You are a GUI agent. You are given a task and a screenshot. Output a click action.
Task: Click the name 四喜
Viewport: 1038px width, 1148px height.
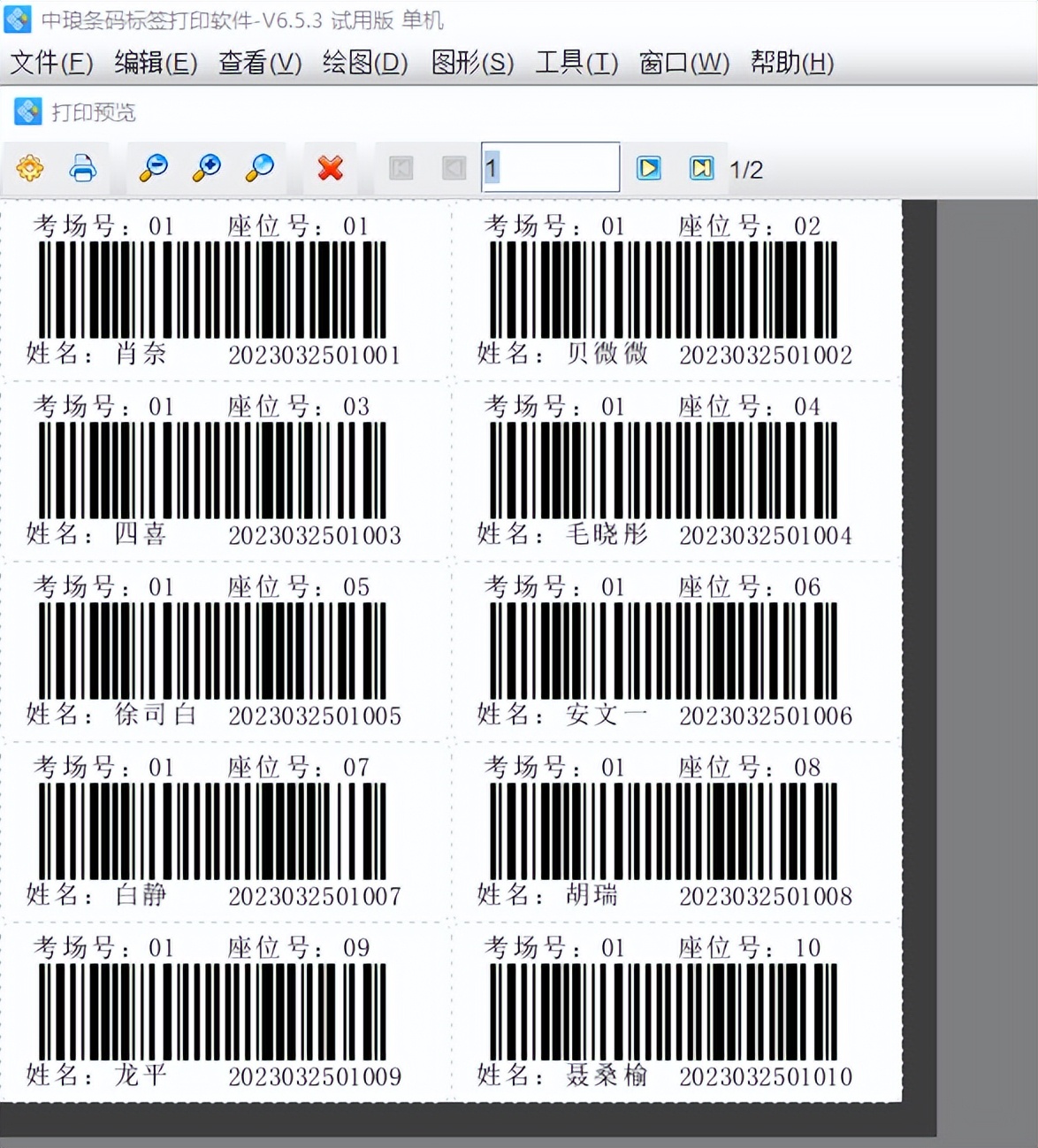pyautogui.click(x=141, y=534)
